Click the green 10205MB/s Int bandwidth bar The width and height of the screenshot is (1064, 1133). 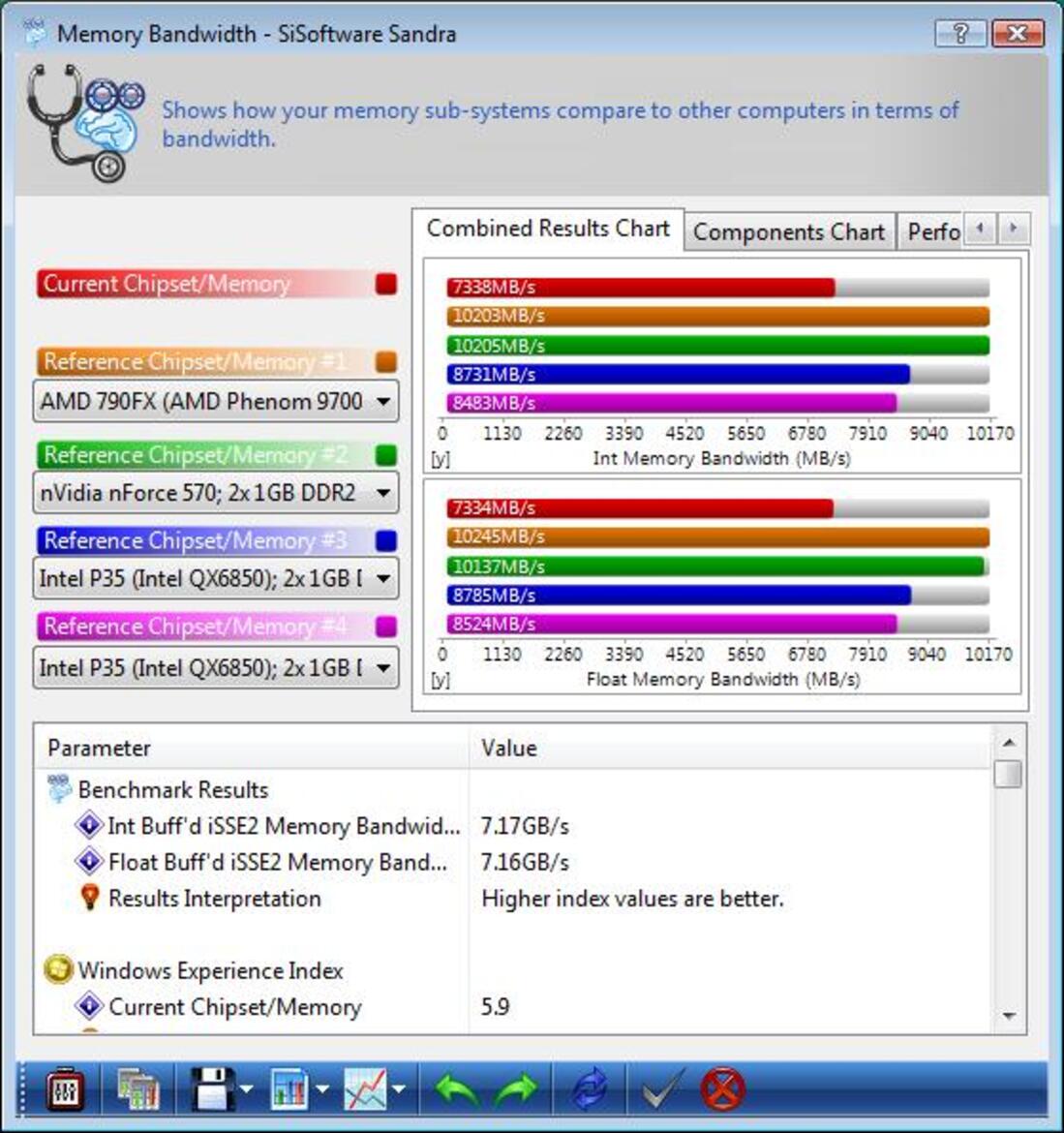click(717, 346)
